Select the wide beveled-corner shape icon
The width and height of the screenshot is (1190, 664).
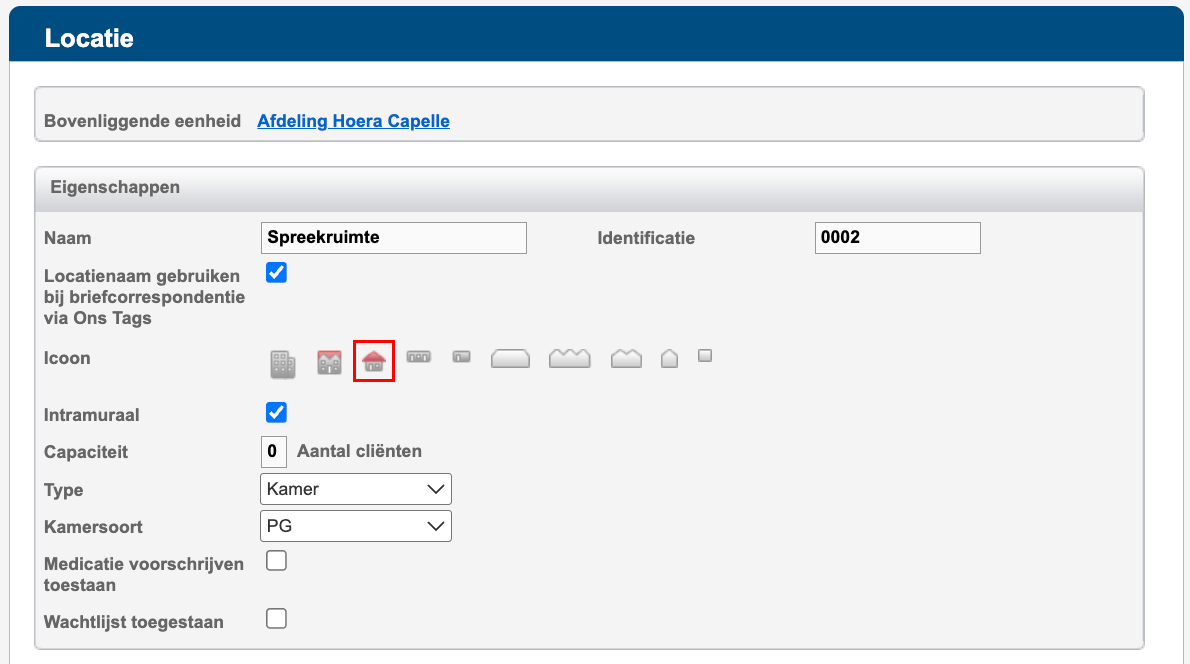510,358
